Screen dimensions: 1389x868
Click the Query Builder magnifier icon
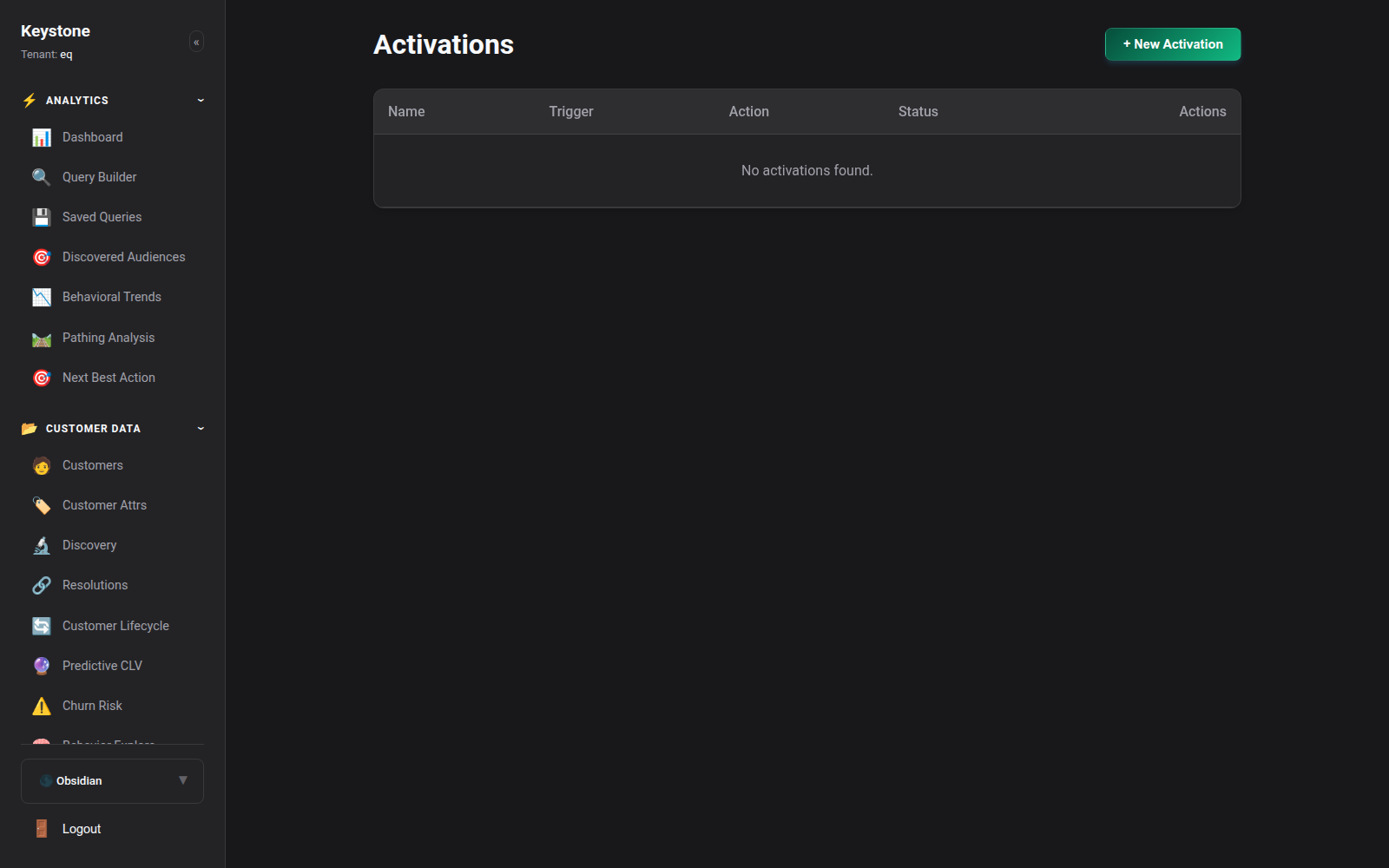coord(42,177)
